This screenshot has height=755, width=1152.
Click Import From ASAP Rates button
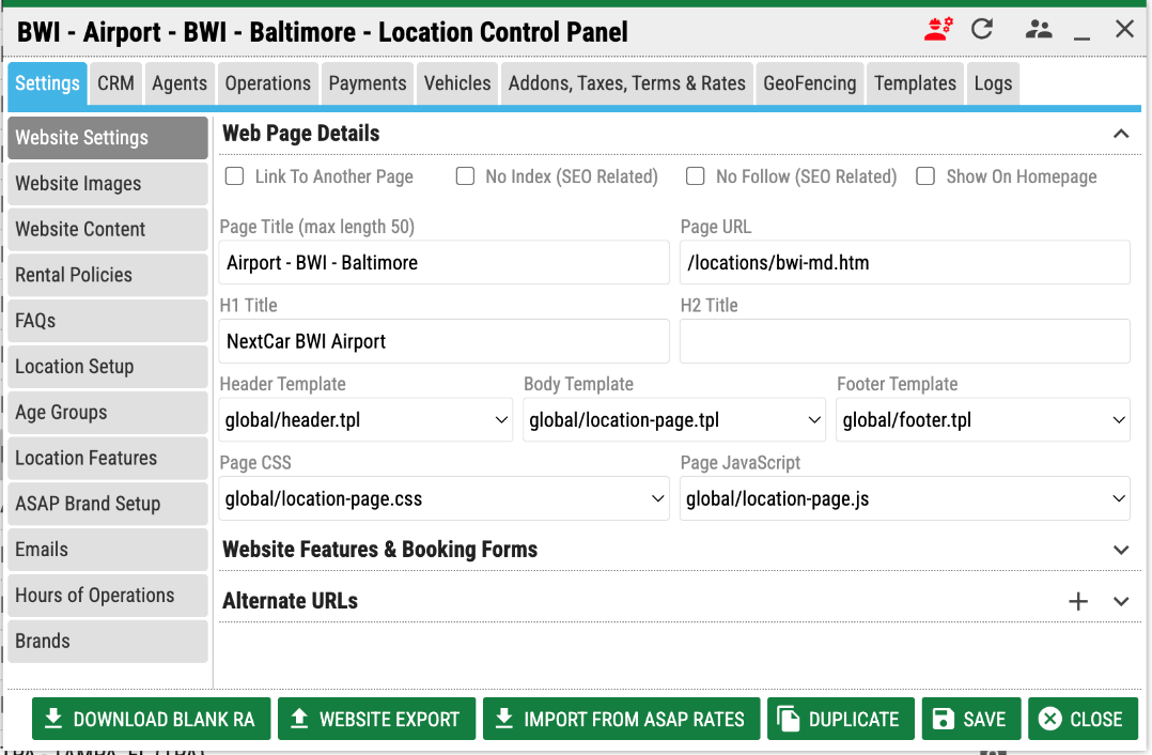point(621,719)
